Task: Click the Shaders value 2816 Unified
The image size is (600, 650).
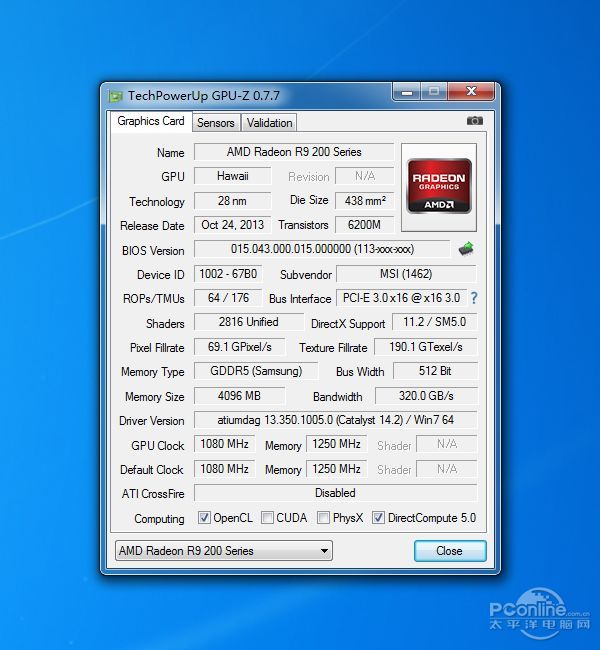Action: [249, 322]
